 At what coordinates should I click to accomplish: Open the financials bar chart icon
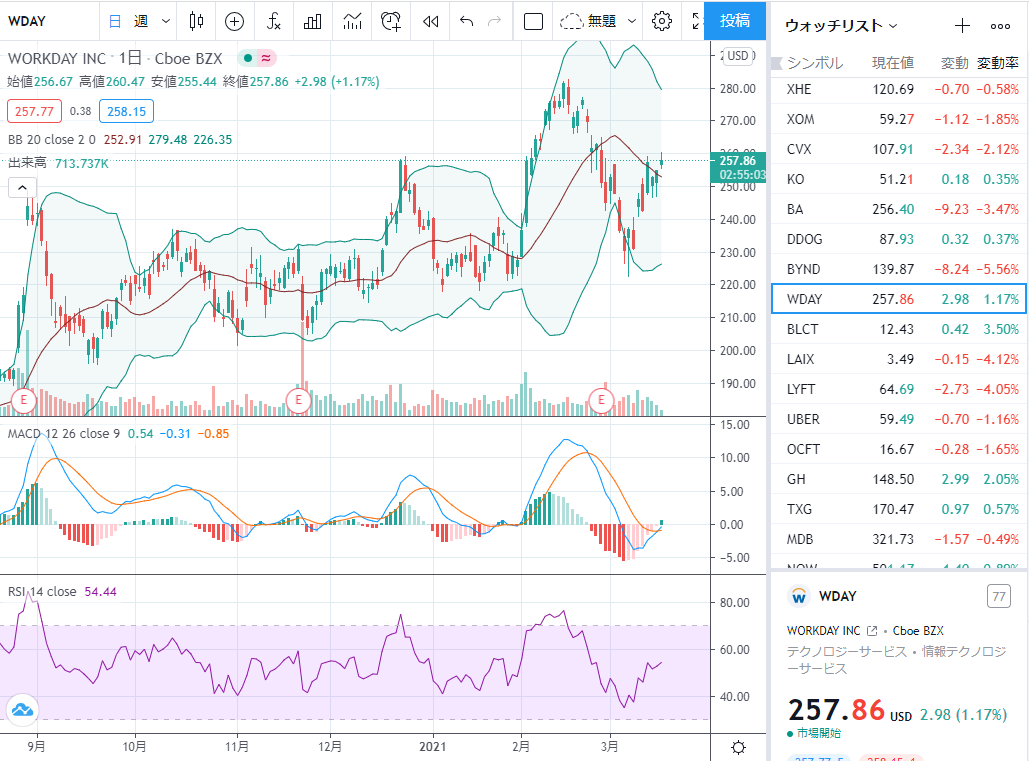313,22
